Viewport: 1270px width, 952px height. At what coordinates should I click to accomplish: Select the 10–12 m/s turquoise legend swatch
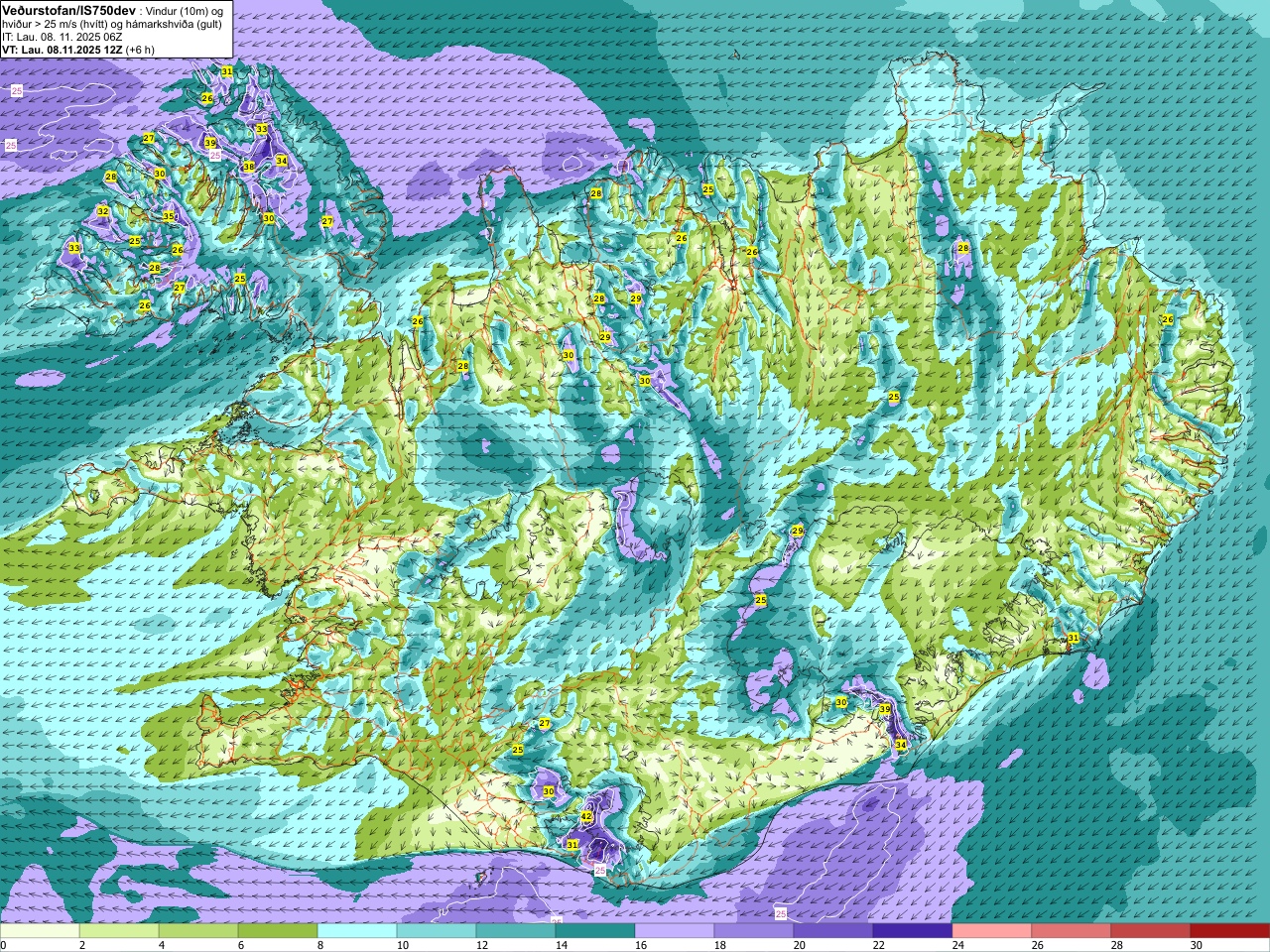(x=437, y=931)
